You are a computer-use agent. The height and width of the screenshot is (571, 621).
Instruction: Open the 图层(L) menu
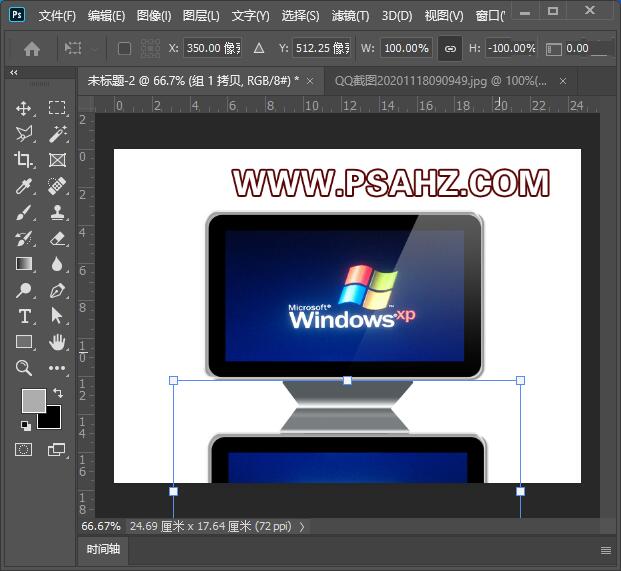(x=201, y=16)
